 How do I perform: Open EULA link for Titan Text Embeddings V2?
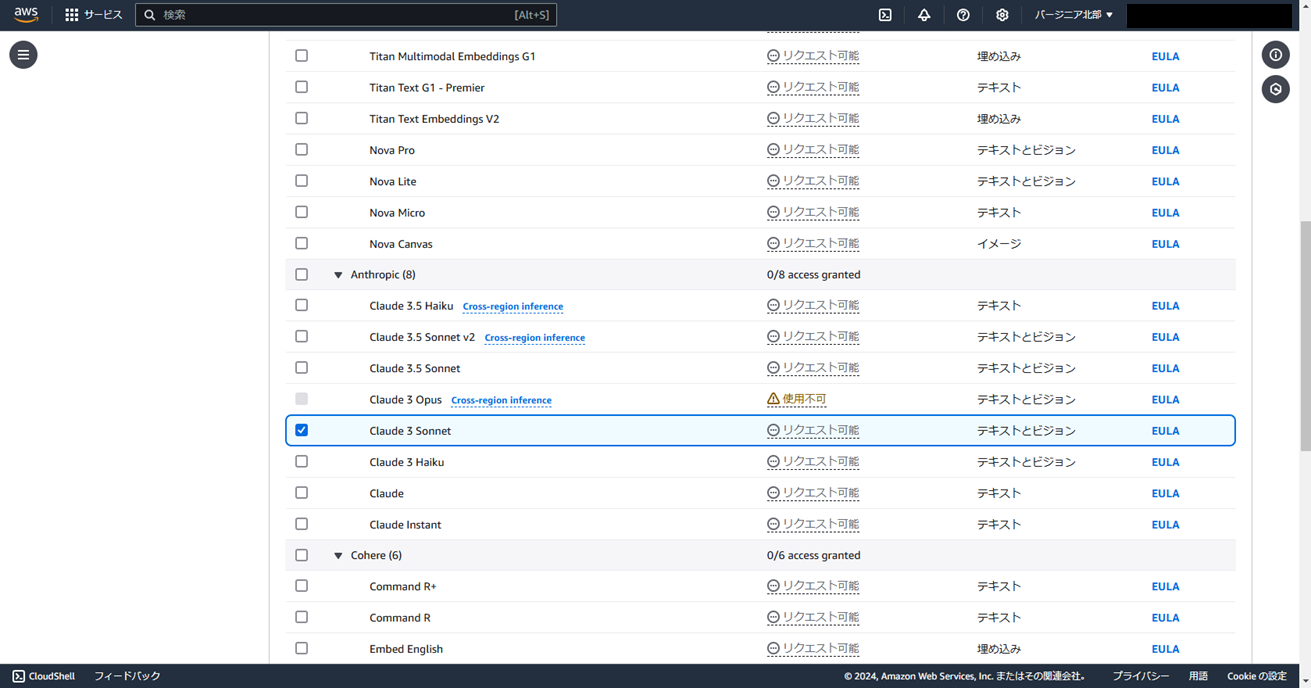(x=1165, y=119)
